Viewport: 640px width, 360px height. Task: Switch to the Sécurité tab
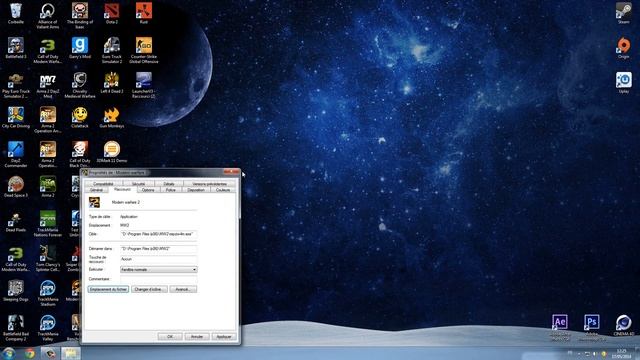[138, 184]
